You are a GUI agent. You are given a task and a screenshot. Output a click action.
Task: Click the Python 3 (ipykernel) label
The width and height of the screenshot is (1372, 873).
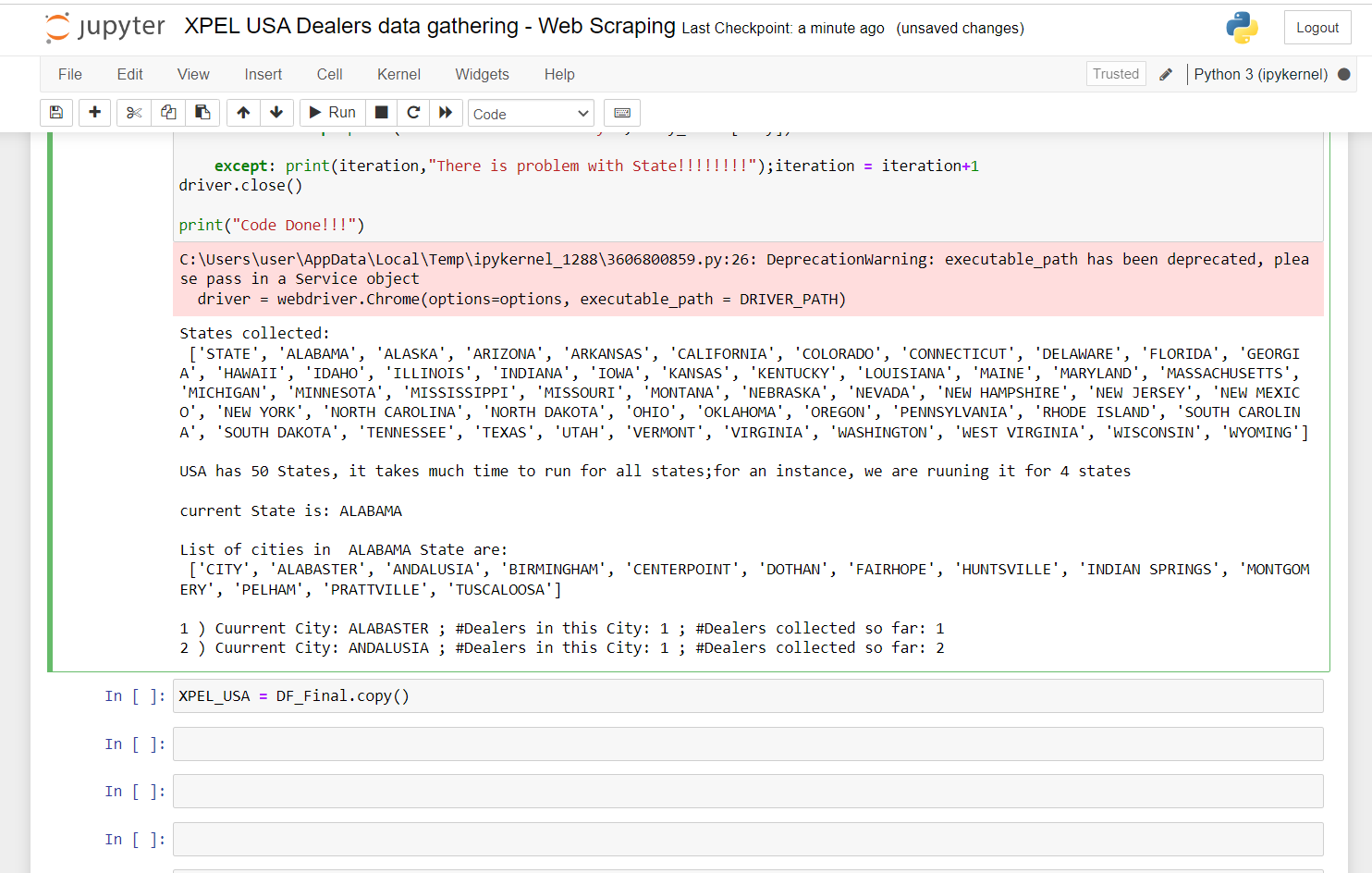coord(1260,74)
